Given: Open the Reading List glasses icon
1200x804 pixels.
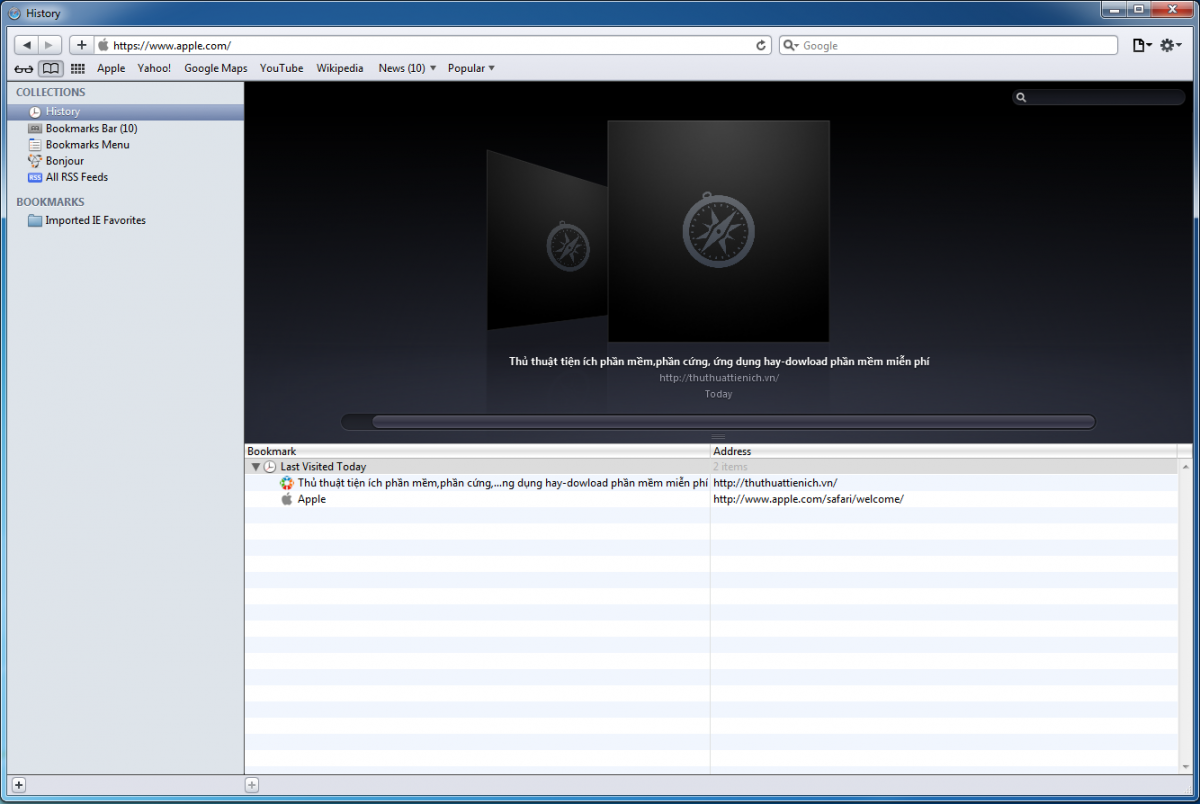Looking at the screenshot, I should pyautogui.click(x=24, y=68).
